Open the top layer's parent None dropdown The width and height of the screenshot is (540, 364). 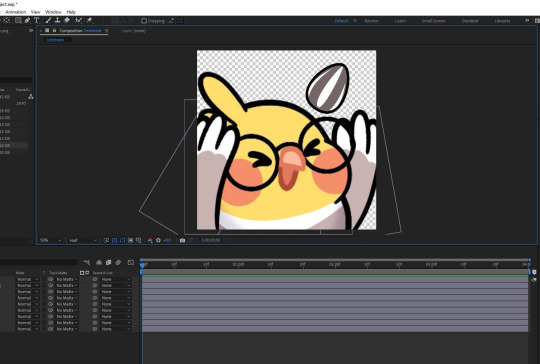(x=116, y=279)
